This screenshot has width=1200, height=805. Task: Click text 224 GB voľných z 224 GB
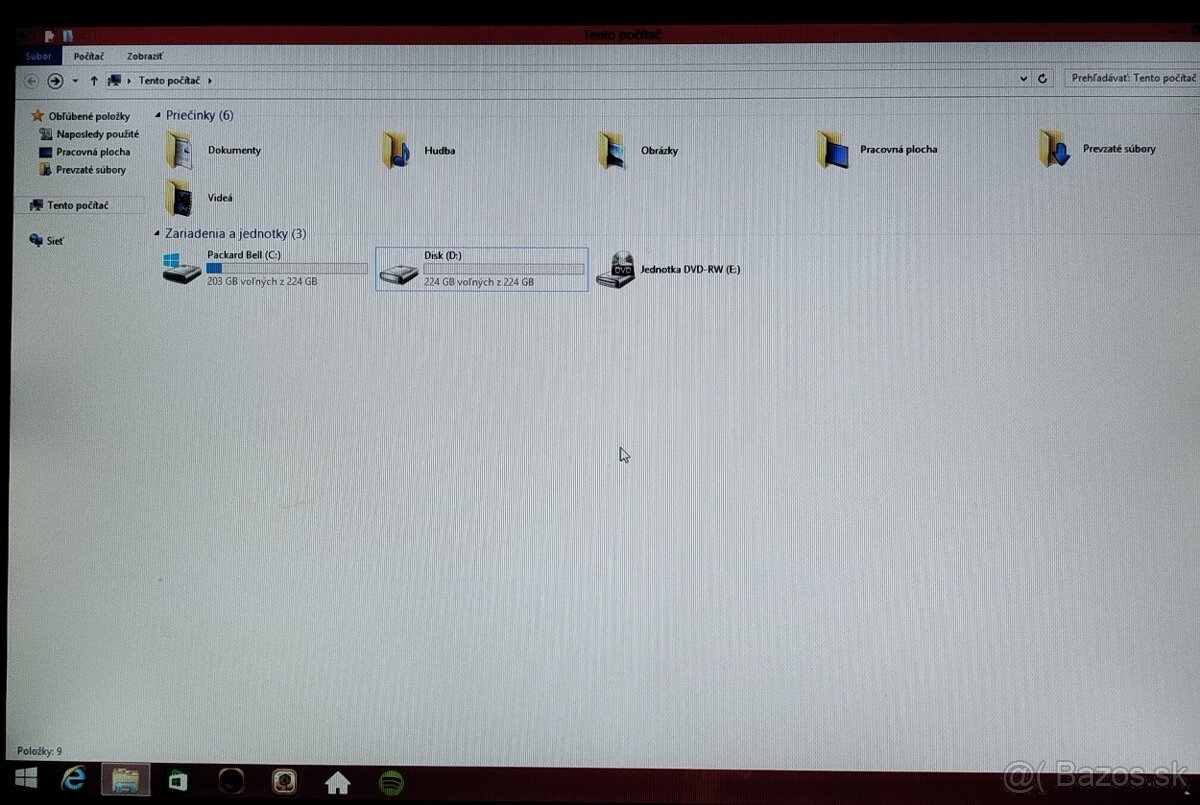click(x=479, y=282)
